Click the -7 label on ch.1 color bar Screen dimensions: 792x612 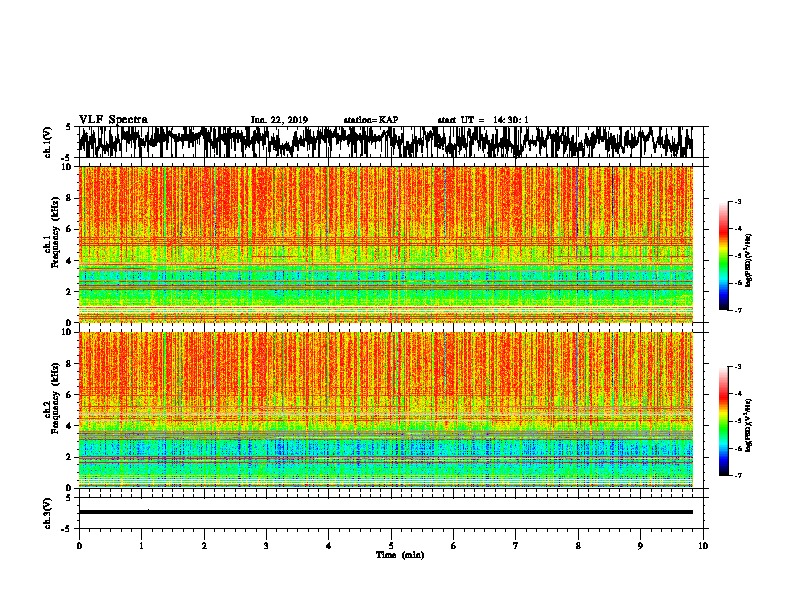click(x=738, y=310)
